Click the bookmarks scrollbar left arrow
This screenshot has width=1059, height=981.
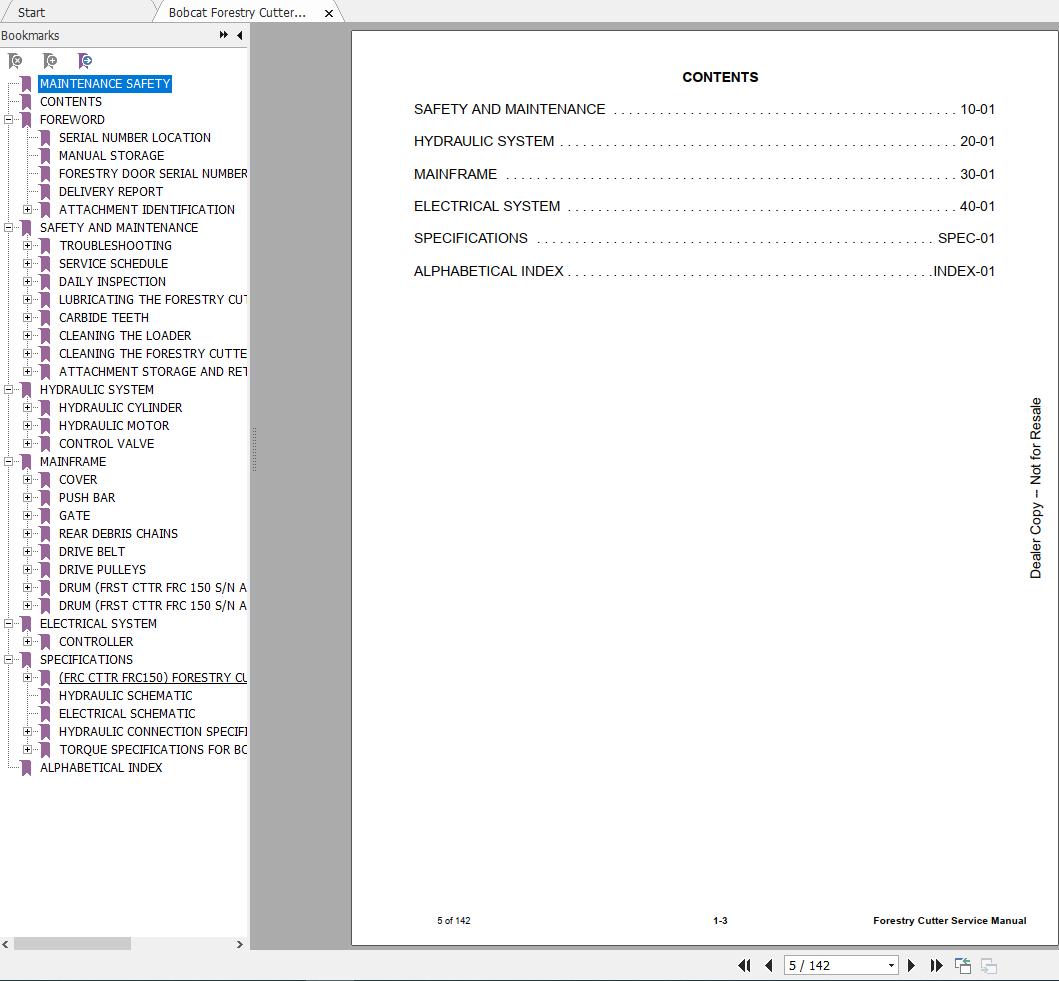(x=5, y=944)
